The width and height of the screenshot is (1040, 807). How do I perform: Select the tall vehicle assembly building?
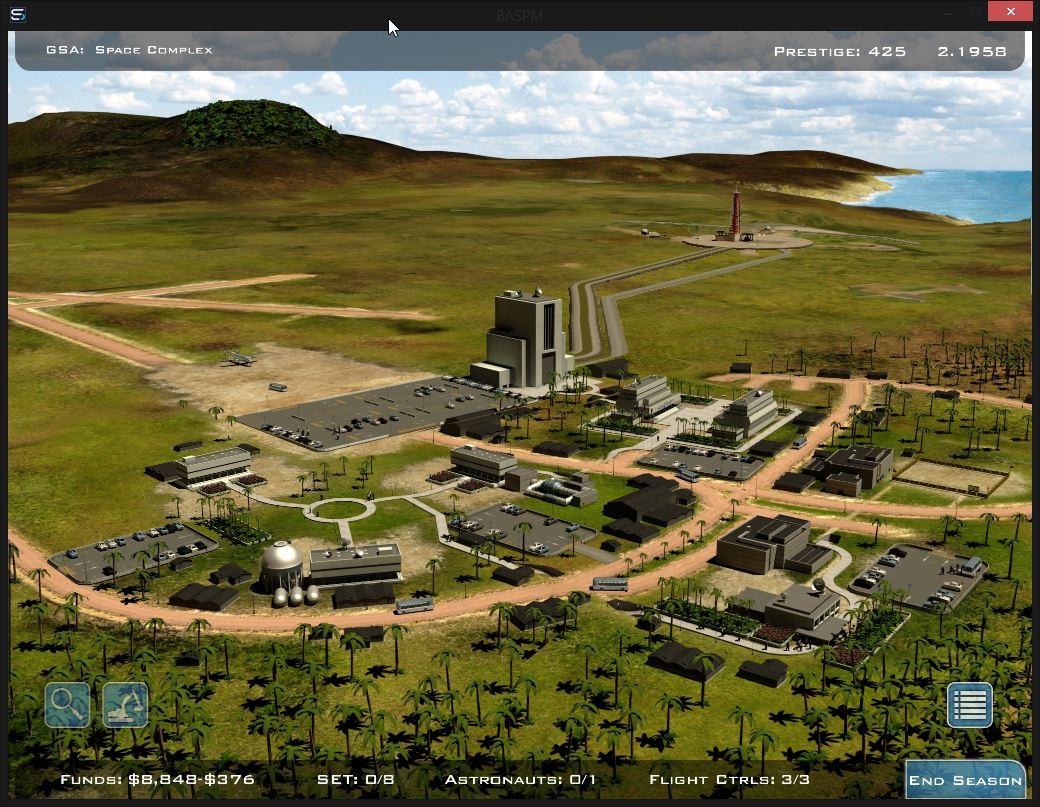[524, 340]
